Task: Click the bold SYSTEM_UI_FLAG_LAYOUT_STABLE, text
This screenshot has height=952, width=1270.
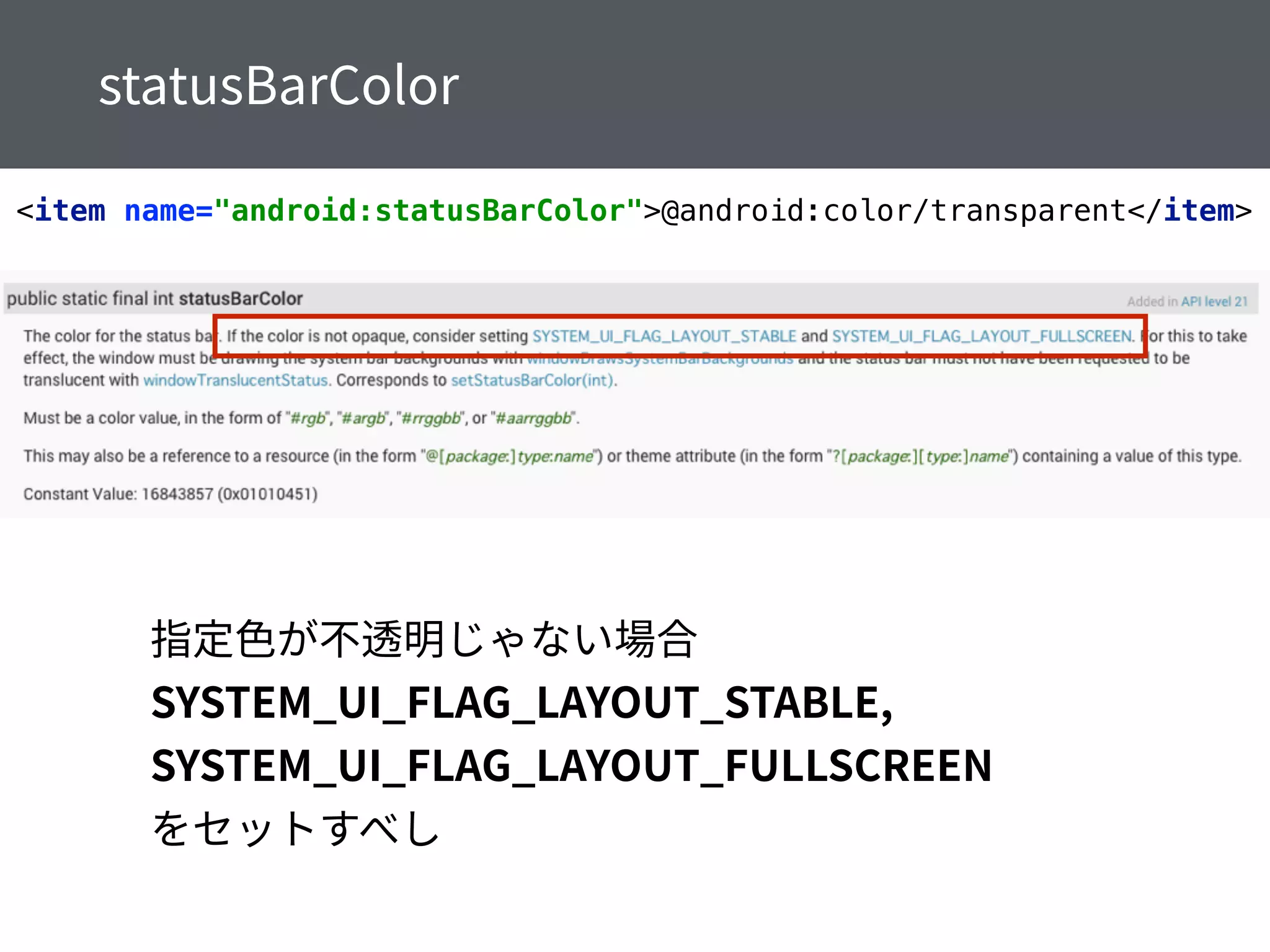Action: point(522,703)
